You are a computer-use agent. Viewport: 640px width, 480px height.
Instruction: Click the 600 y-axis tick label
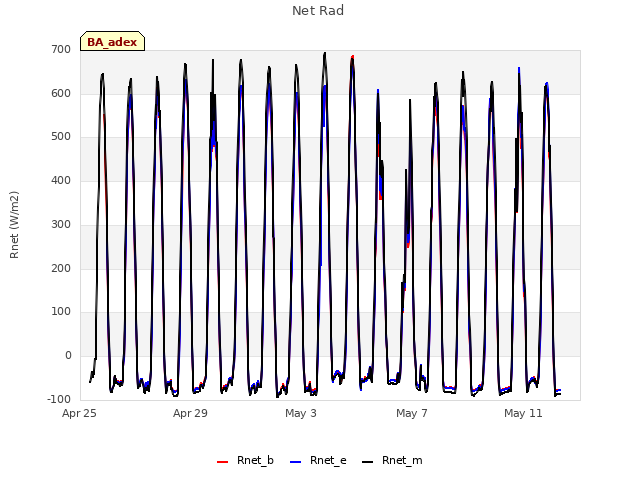click(61, 93)
